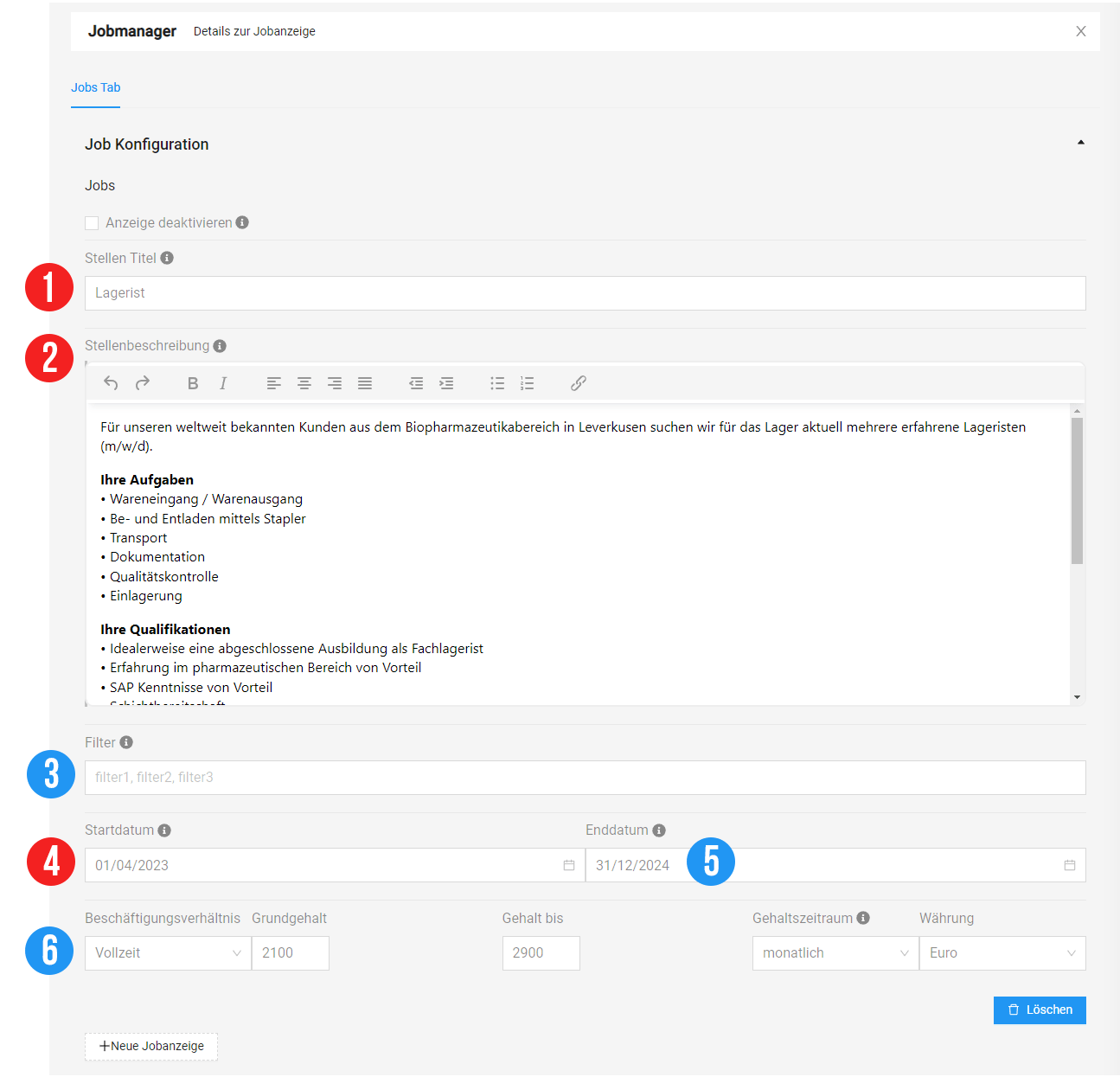Center-align the description text
The width and height of the screenshot is (1120, 1077).
tap(304, 383)
